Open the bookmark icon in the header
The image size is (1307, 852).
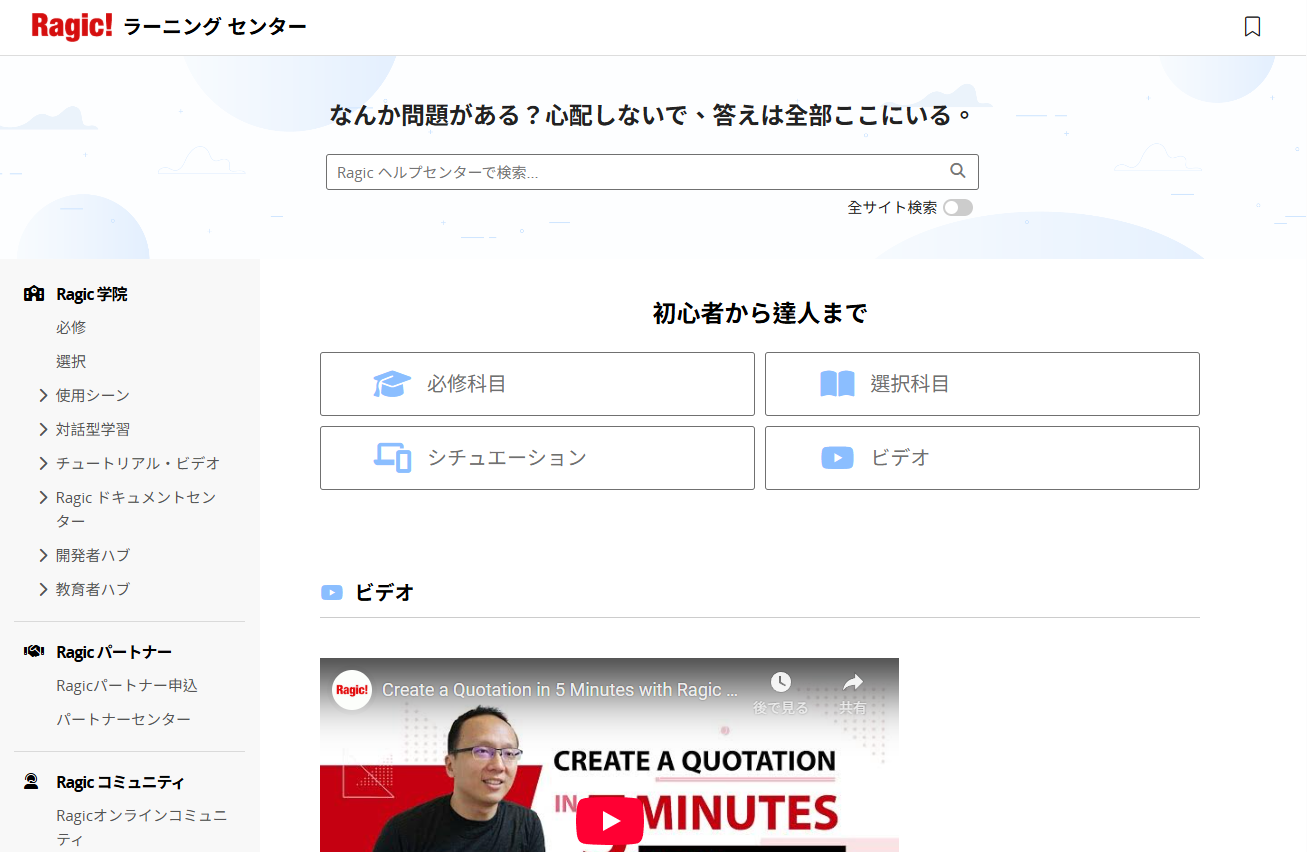click(1252, 27)
